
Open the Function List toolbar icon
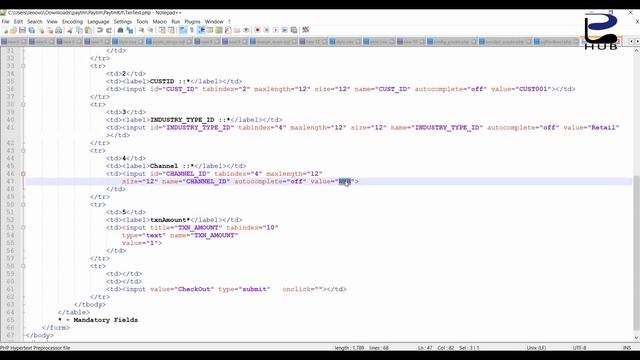coord(228,30)
